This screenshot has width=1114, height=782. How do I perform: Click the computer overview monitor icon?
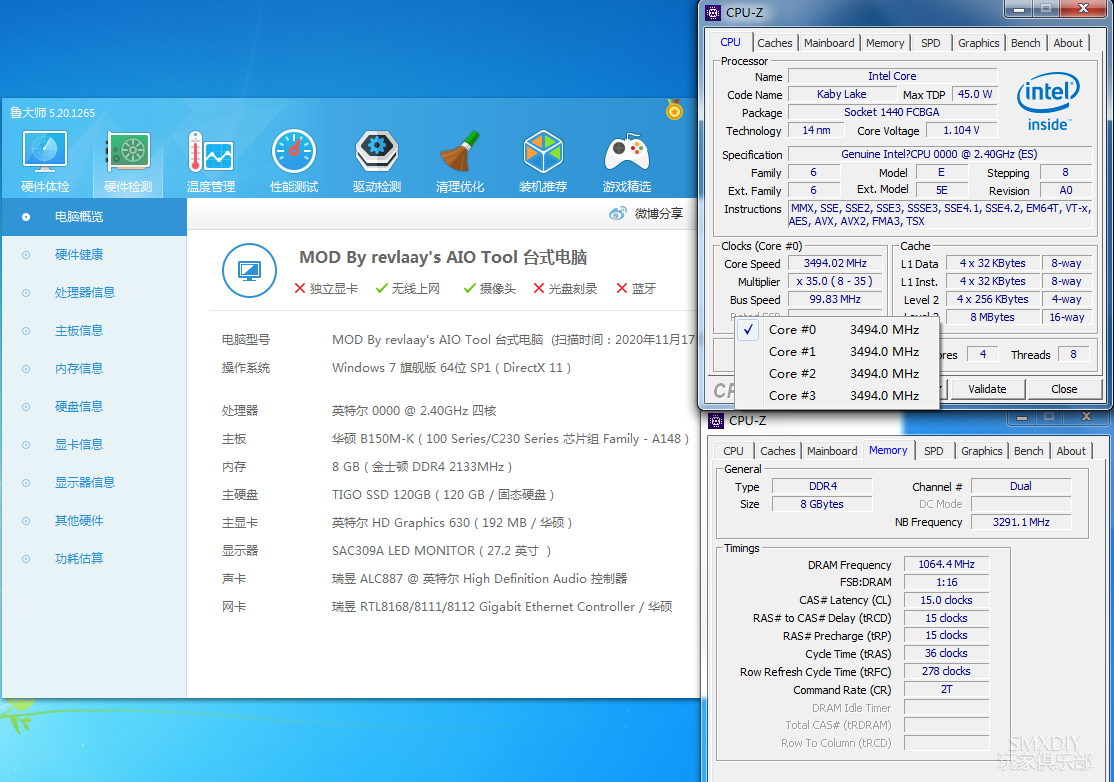tap(249, 271)
